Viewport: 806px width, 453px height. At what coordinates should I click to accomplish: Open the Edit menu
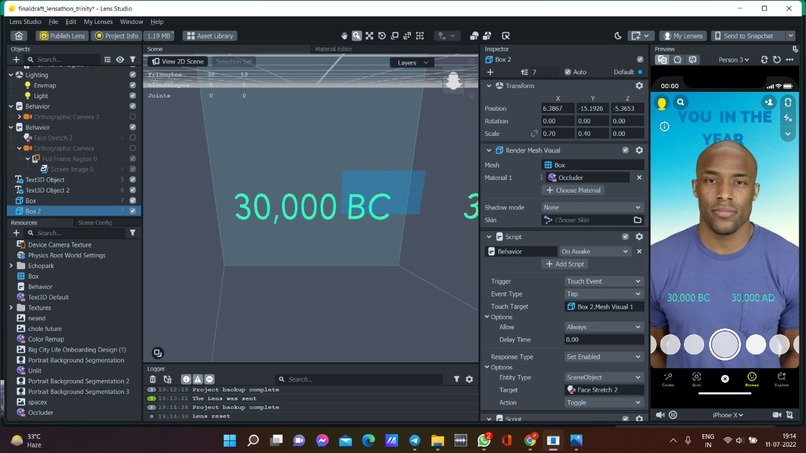coord(71,22)
